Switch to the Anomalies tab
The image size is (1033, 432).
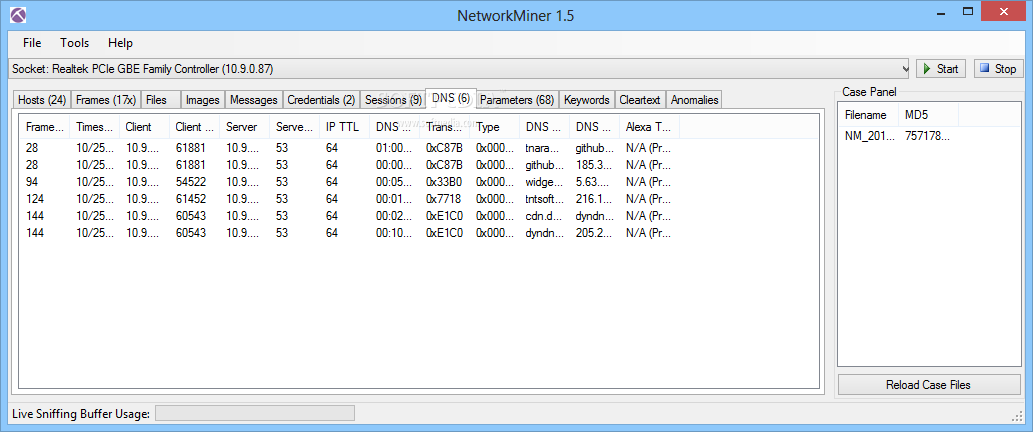pos(694,100)
